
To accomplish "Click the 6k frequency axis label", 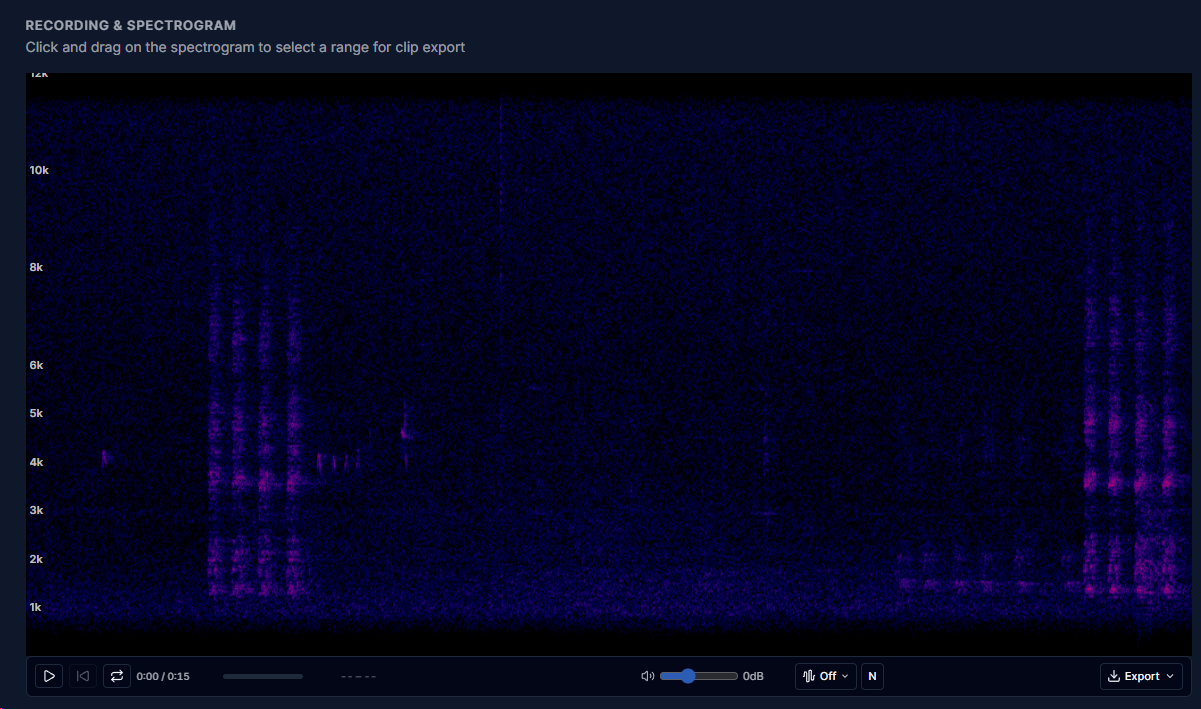I will pyautogui.click(x=37, y=365).
